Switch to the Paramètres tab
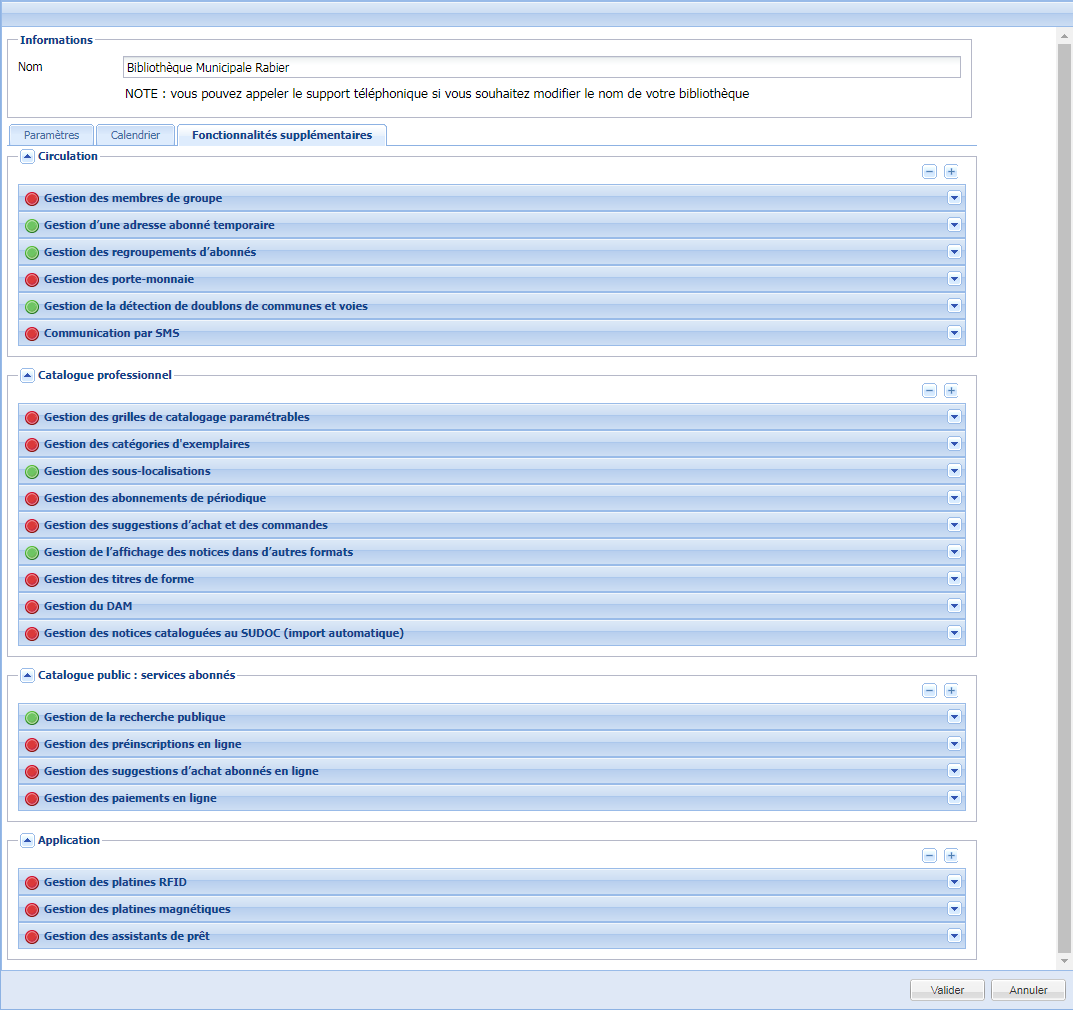The width and height of the screenshot is (1073, 1015). click(x=51, y=134)
